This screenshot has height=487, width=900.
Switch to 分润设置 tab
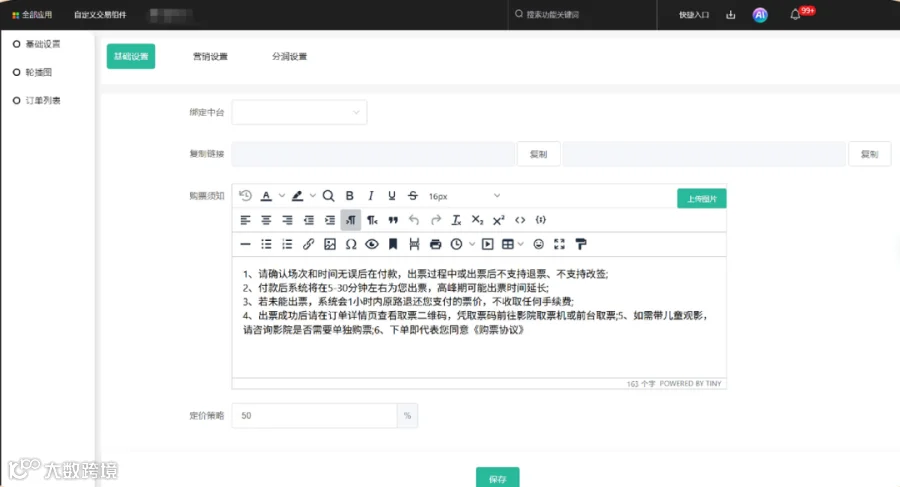pyautogui.click(x=289, y=56)
